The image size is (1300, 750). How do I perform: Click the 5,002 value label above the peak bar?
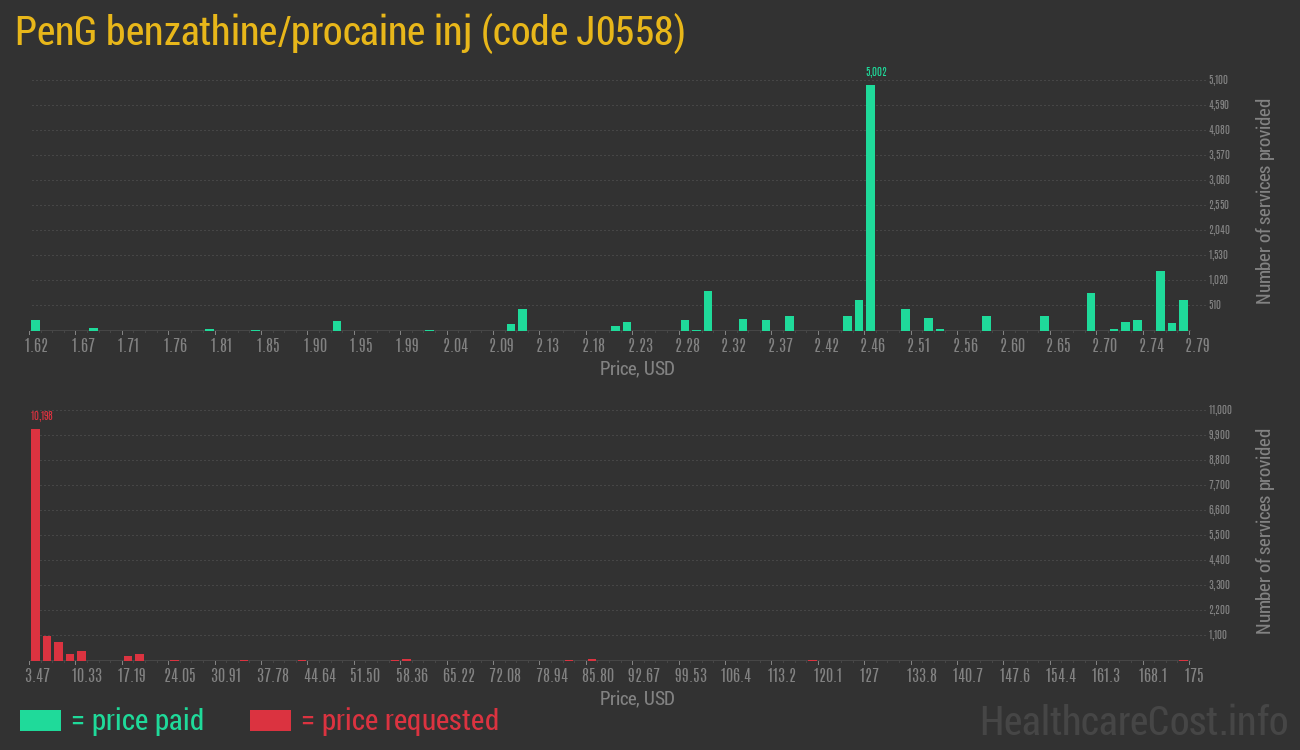875,72
